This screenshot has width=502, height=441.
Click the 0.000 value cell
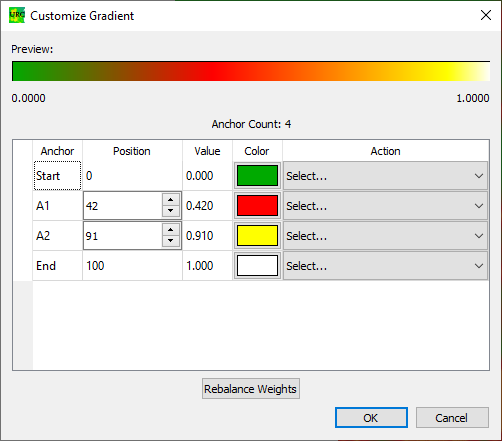[x=207, y=176]
